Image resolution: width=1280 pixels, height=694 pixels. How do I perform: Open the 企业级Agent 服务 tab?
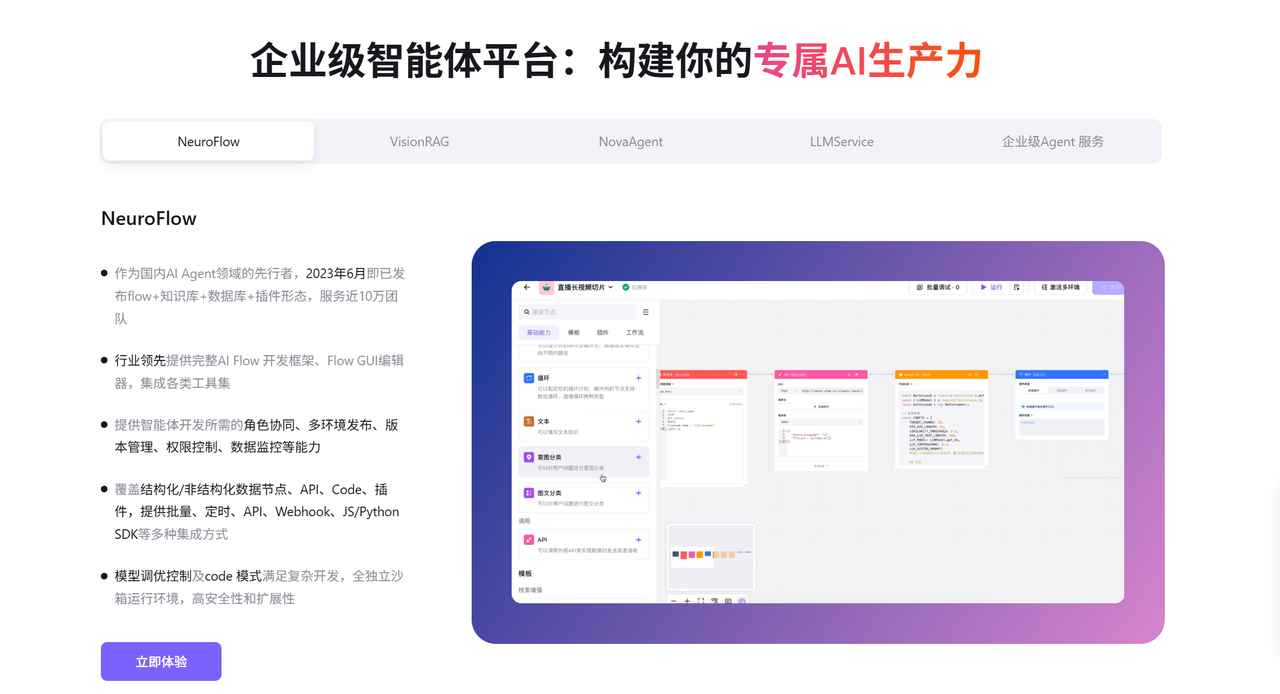[1053, 141]
